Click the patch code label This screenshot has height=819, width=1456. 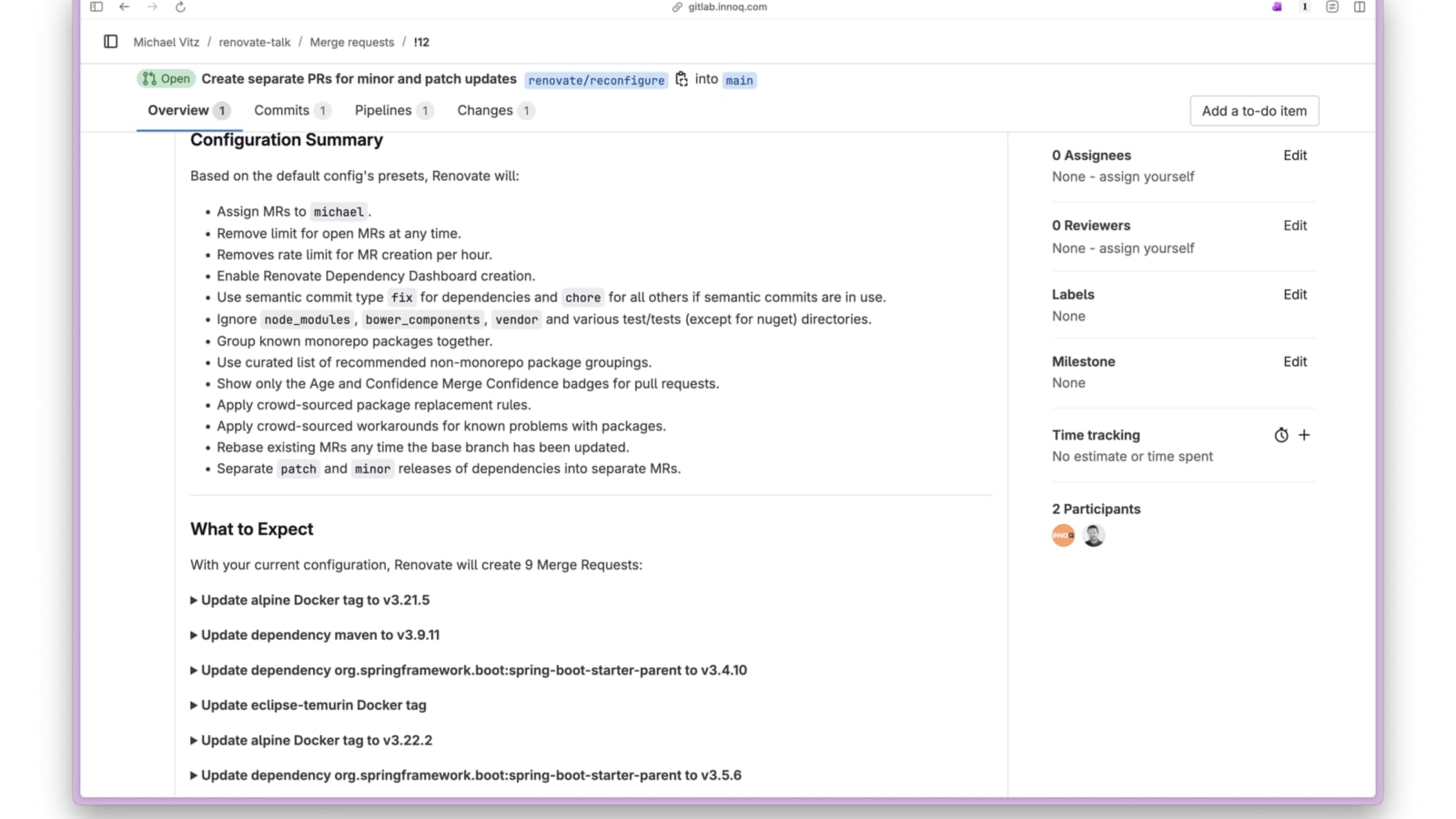[x=298, y=469]
